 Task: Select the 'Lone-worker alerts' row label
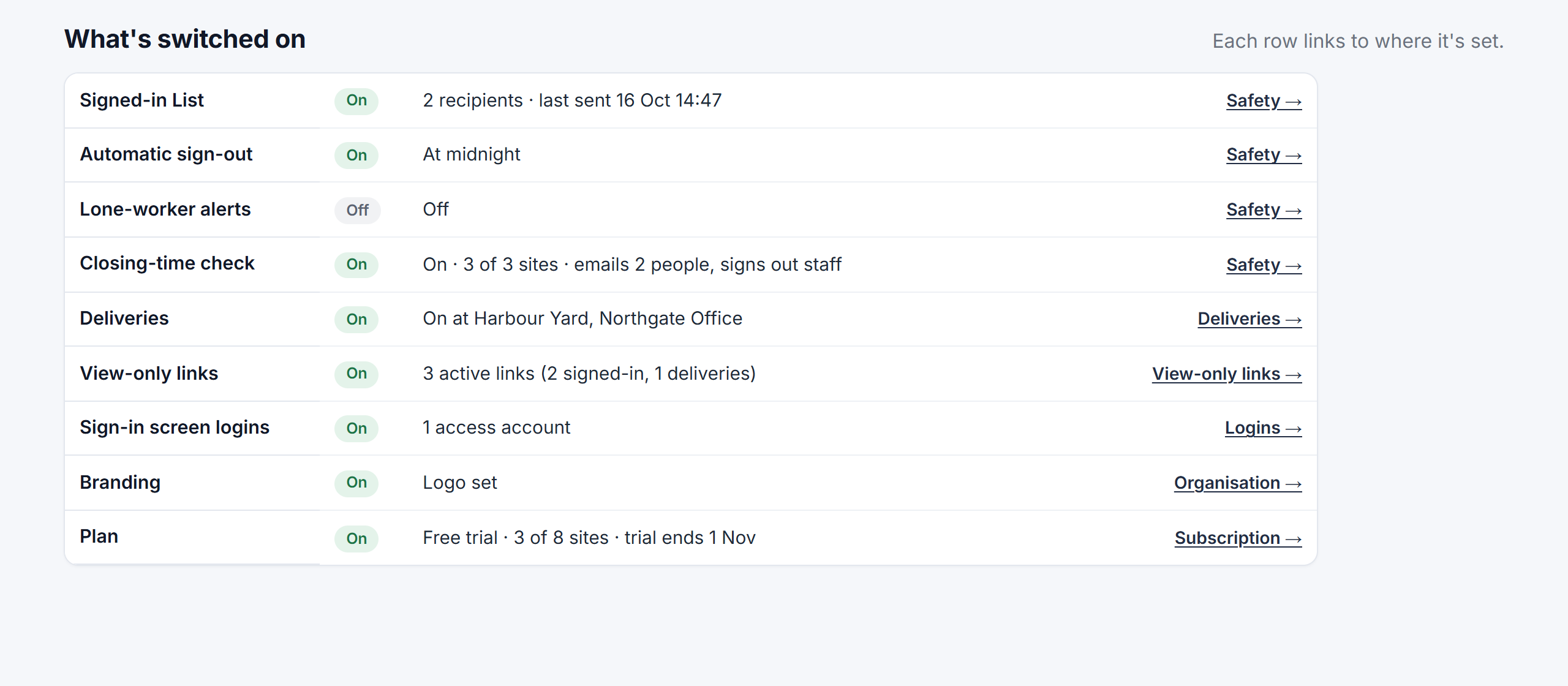coord(165,209)
